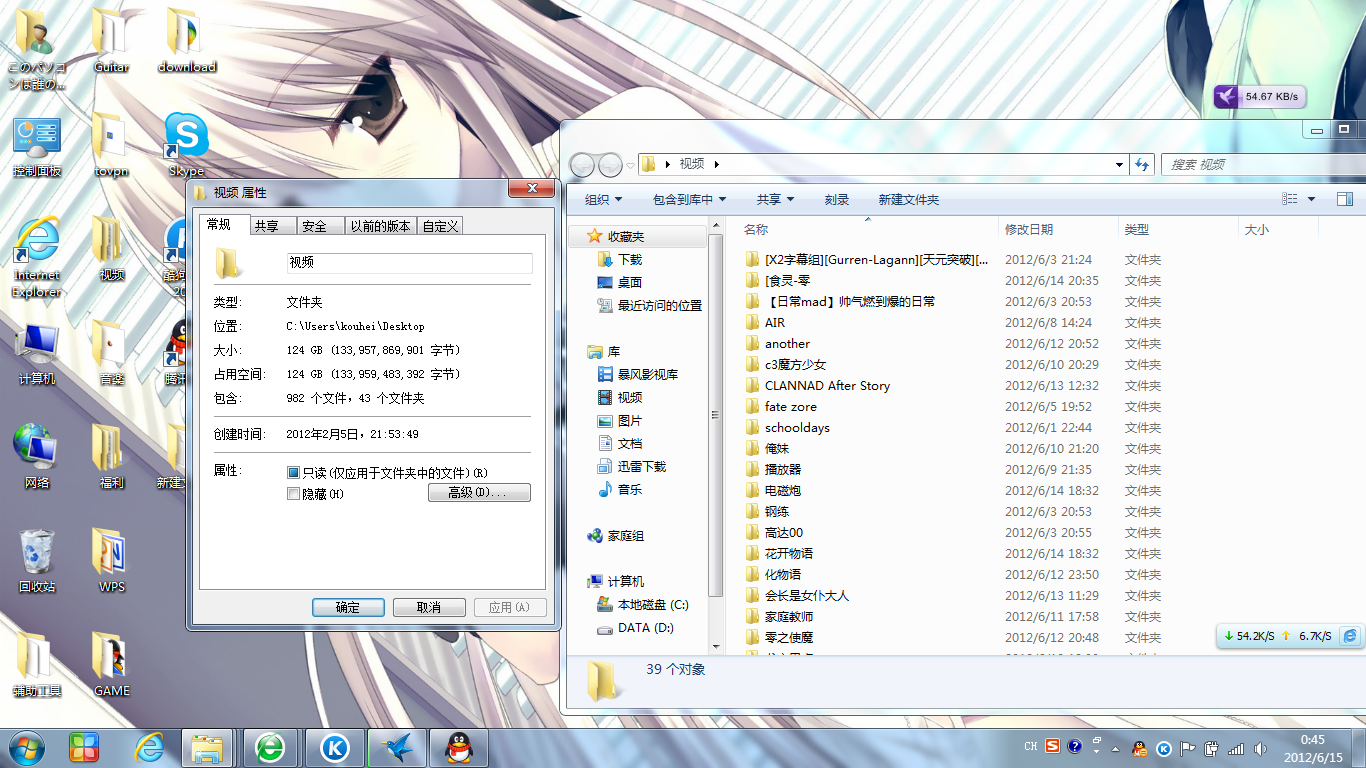Toggle the 只读 read-only checkbox
The height and width of the screenshot is (768, 1366).
coord(293,472)
